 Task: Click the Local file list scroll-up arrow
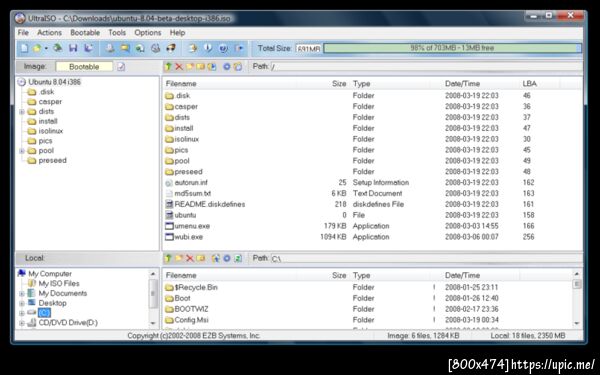pyautogui.click(x=577, y=274)
